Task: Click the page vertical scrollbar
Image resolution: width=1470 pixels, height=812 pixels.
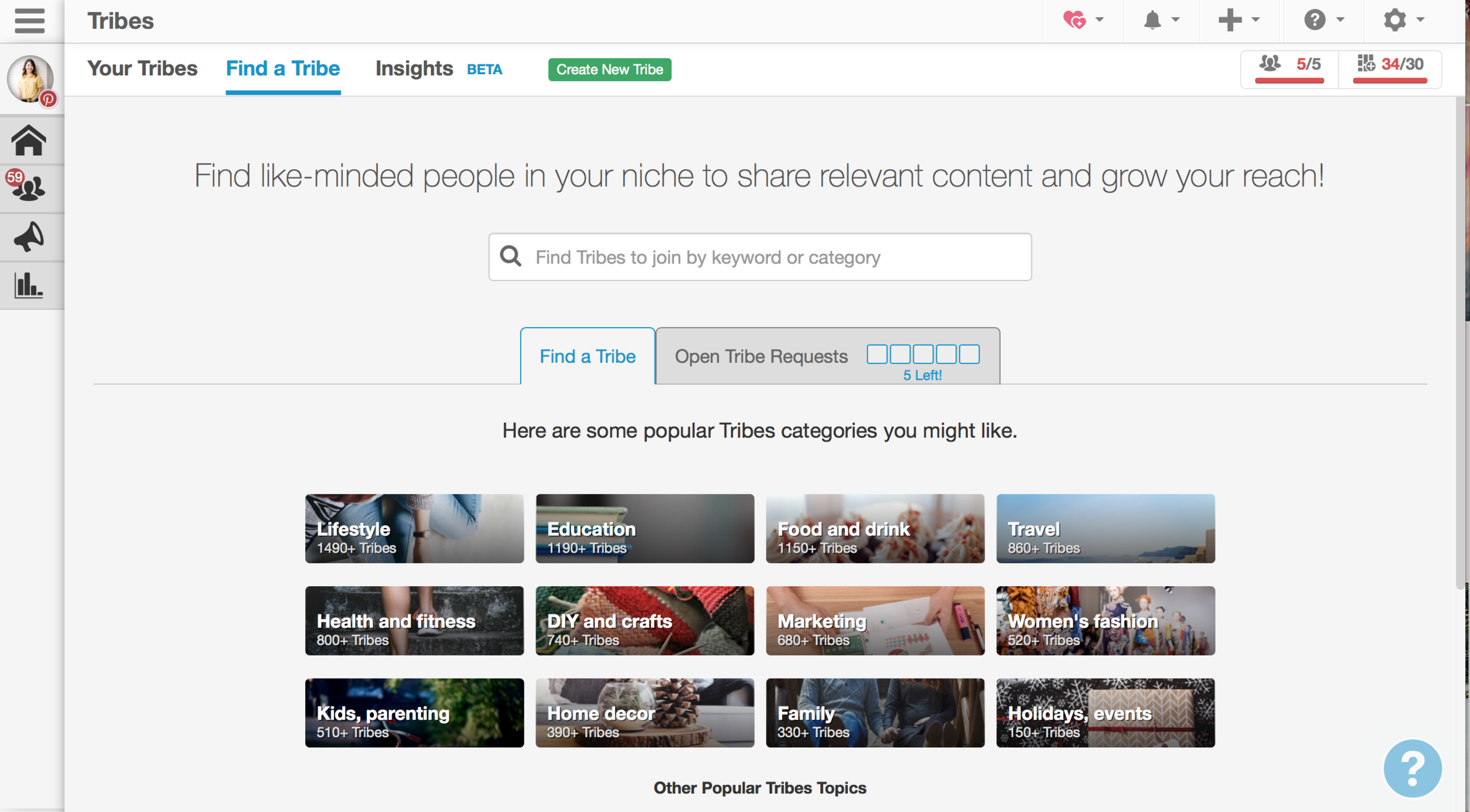Action: [x=1460, y=344]
